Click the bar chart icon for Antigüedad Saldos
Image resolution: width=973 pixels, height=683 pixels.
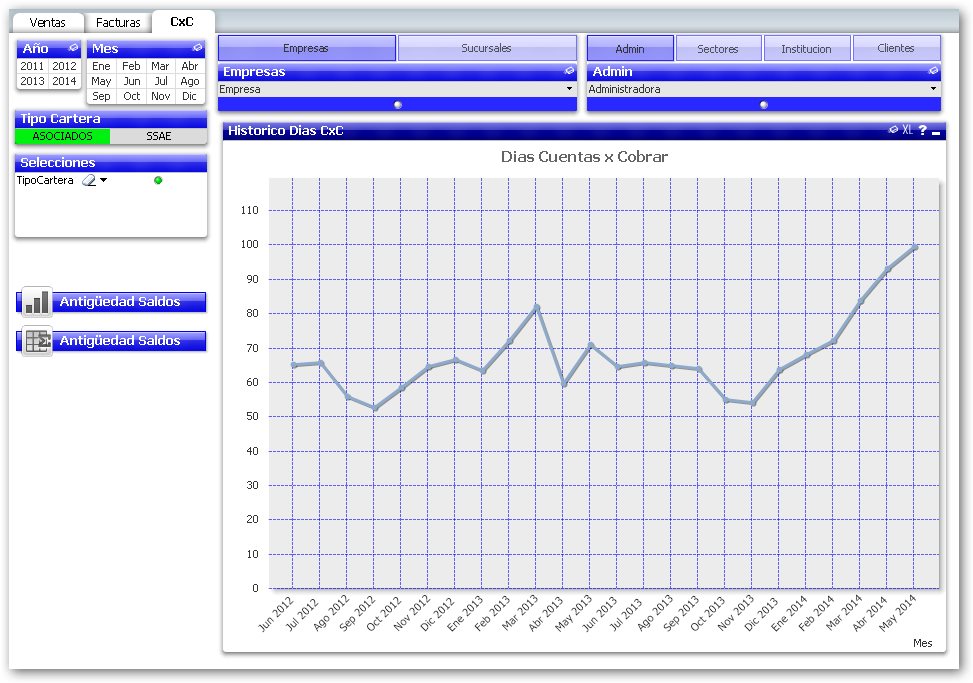click(x=37, y=302)
